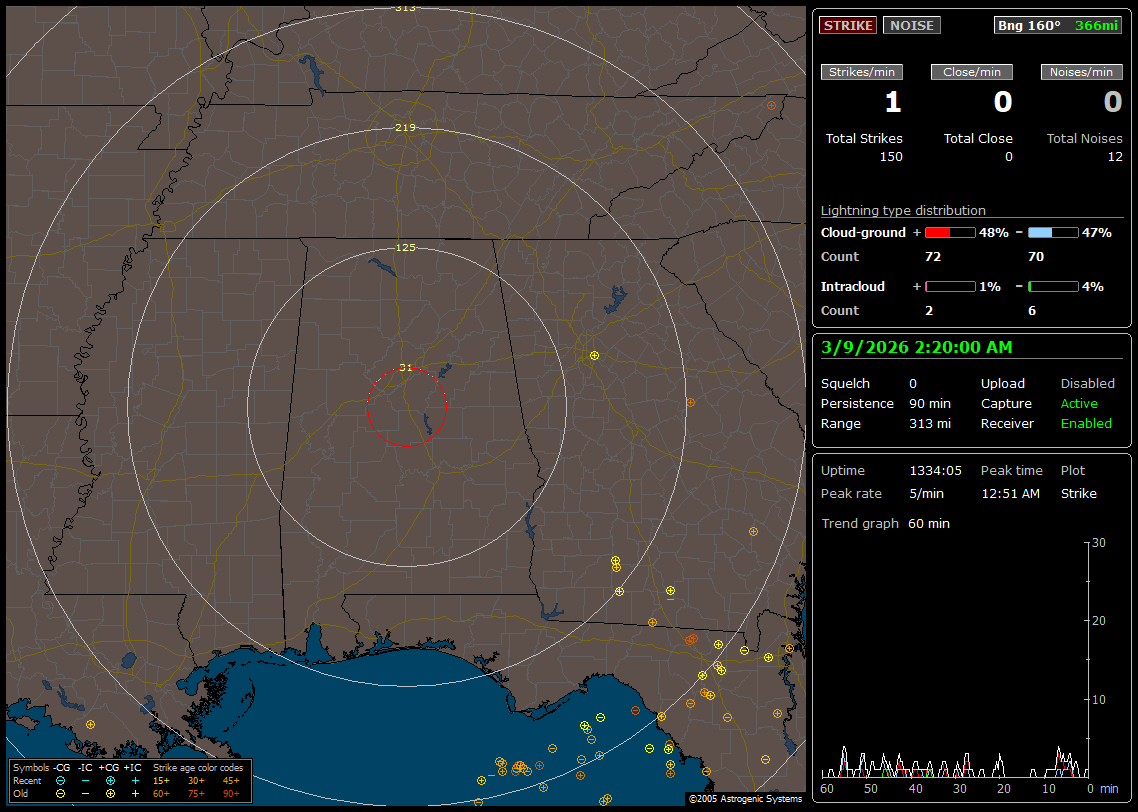Toggle the NOISE indicator
The width and height of the screenshot is (1138, 812).
pos(911,25)
